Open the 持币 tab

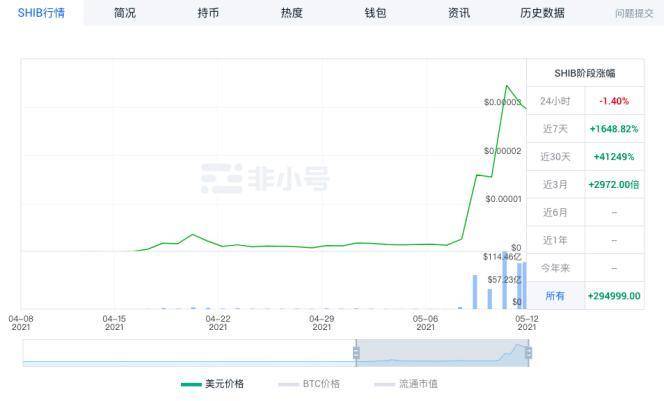pos(208,13)
